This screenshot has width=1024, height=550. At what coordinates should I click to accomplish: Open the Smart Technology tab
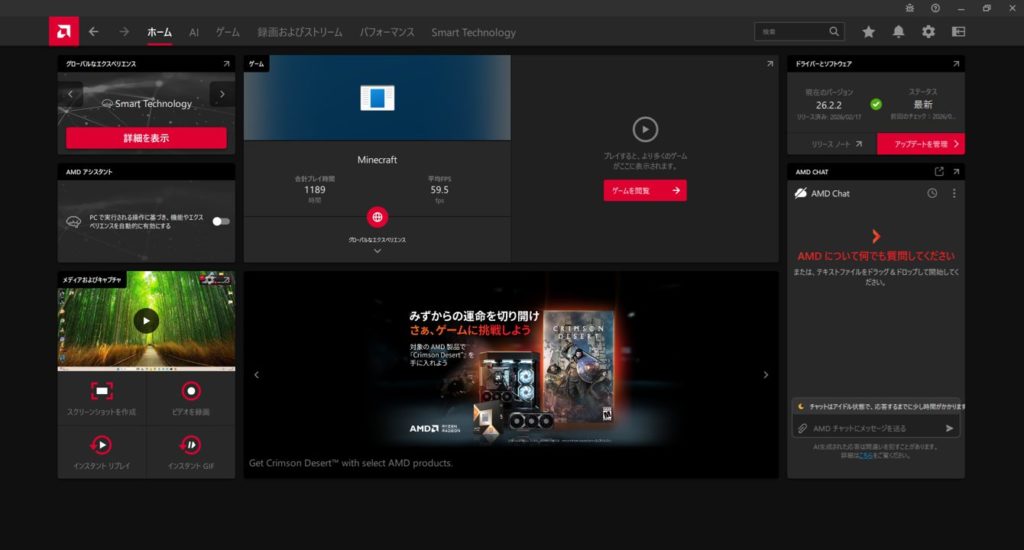tap(473, 32)
